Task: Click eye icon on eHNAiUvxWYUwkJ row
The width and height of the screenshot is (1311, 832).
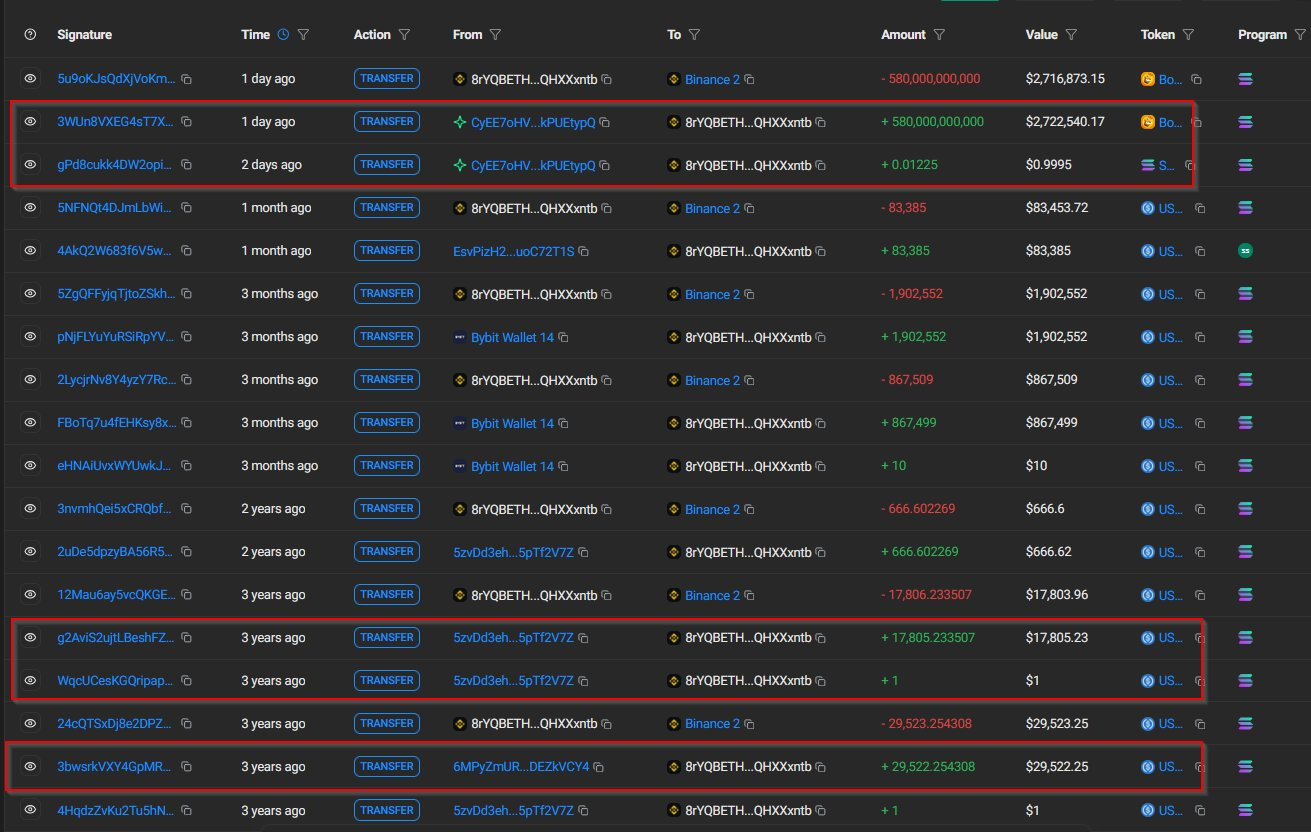Action: pyautogui.click(x=30, y=465)
